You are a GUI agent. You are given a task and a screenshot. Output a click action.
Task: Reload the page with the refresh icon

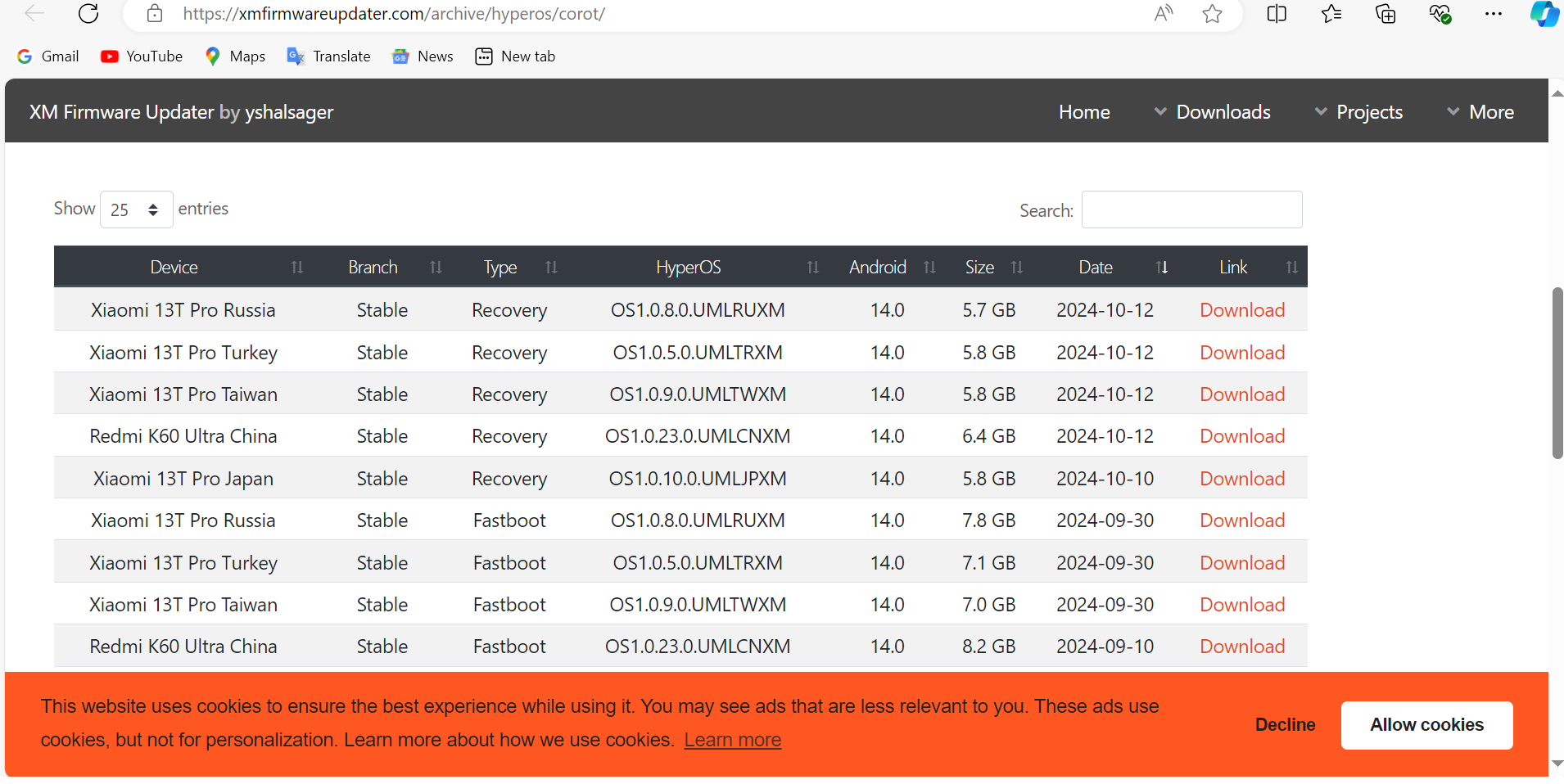coord(88,13)
